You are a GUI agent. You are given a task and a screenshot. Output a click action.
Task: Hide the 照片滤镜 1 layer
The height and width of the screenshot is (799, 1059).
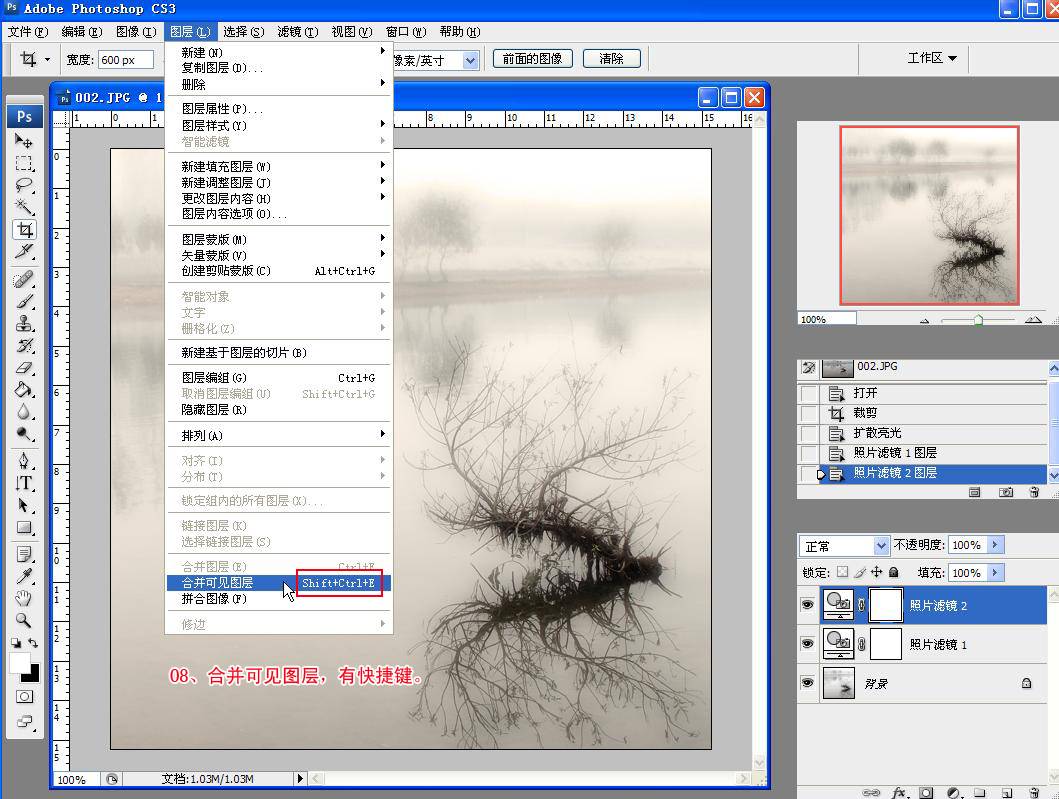coord(807,644)
